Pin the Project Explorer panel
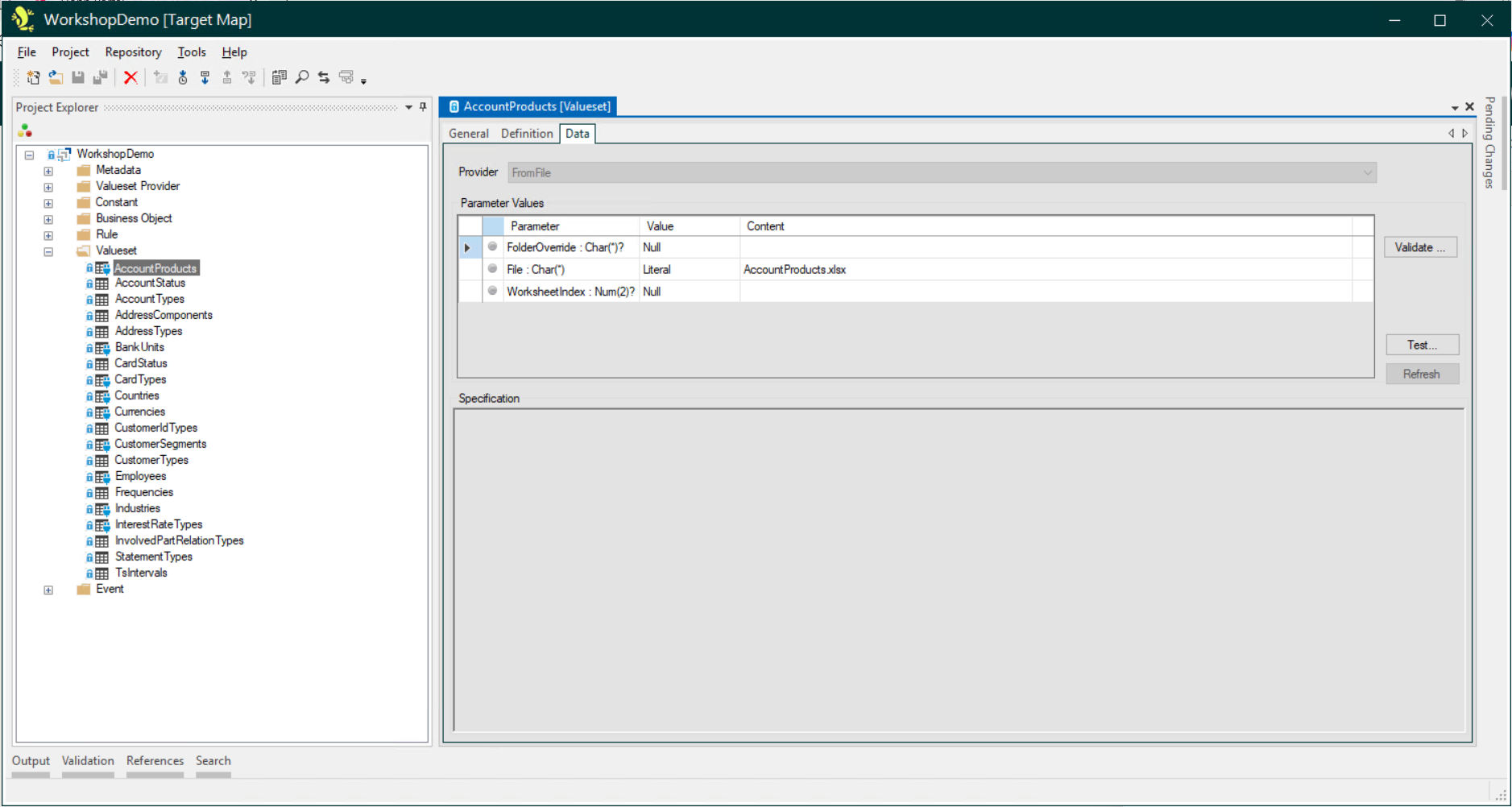 (422, 106)
